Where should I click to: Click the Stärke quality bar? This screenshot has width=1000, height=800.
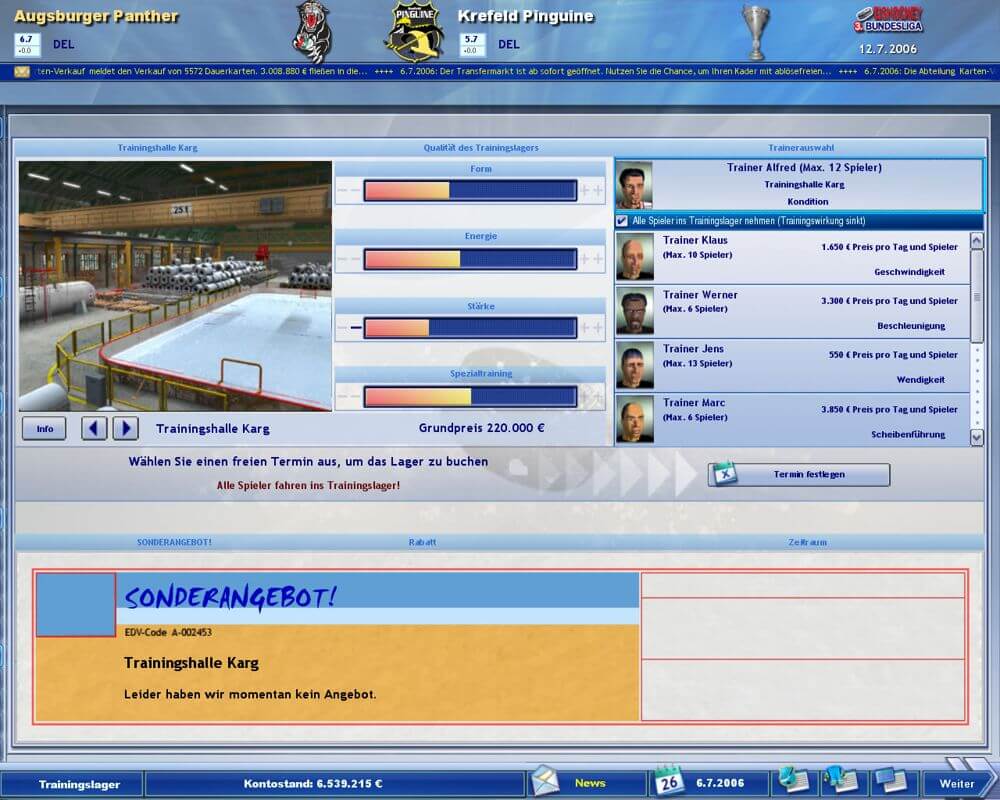[471, 327]
